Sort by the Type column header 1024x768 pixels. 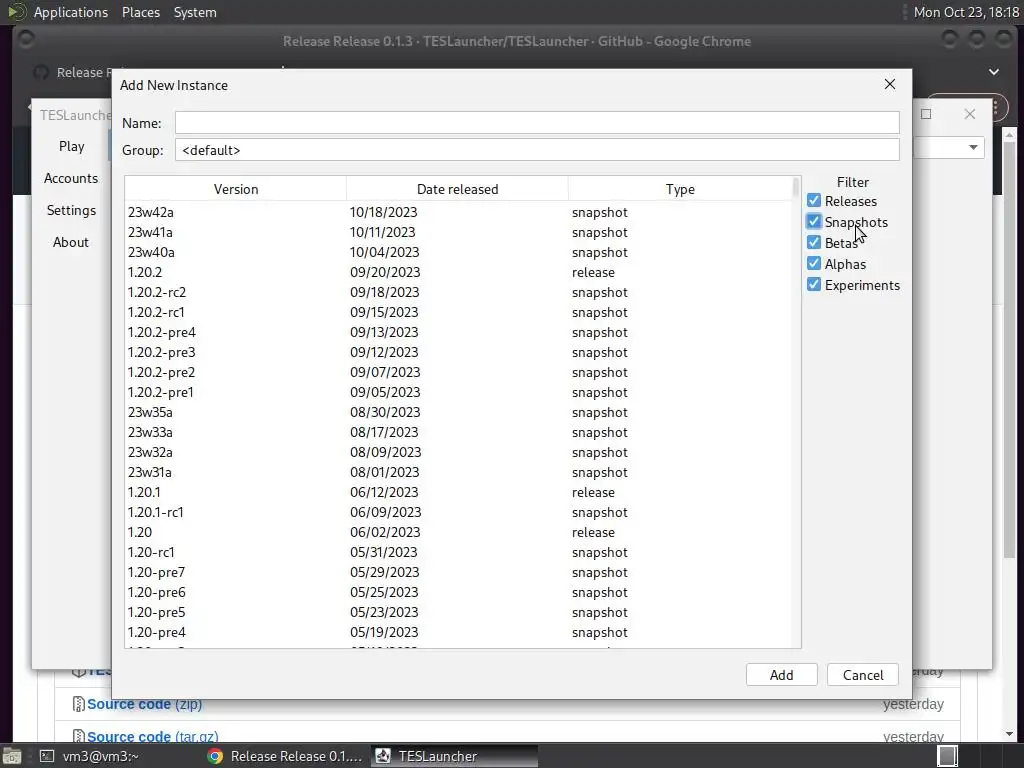click(x=680, y=189)
